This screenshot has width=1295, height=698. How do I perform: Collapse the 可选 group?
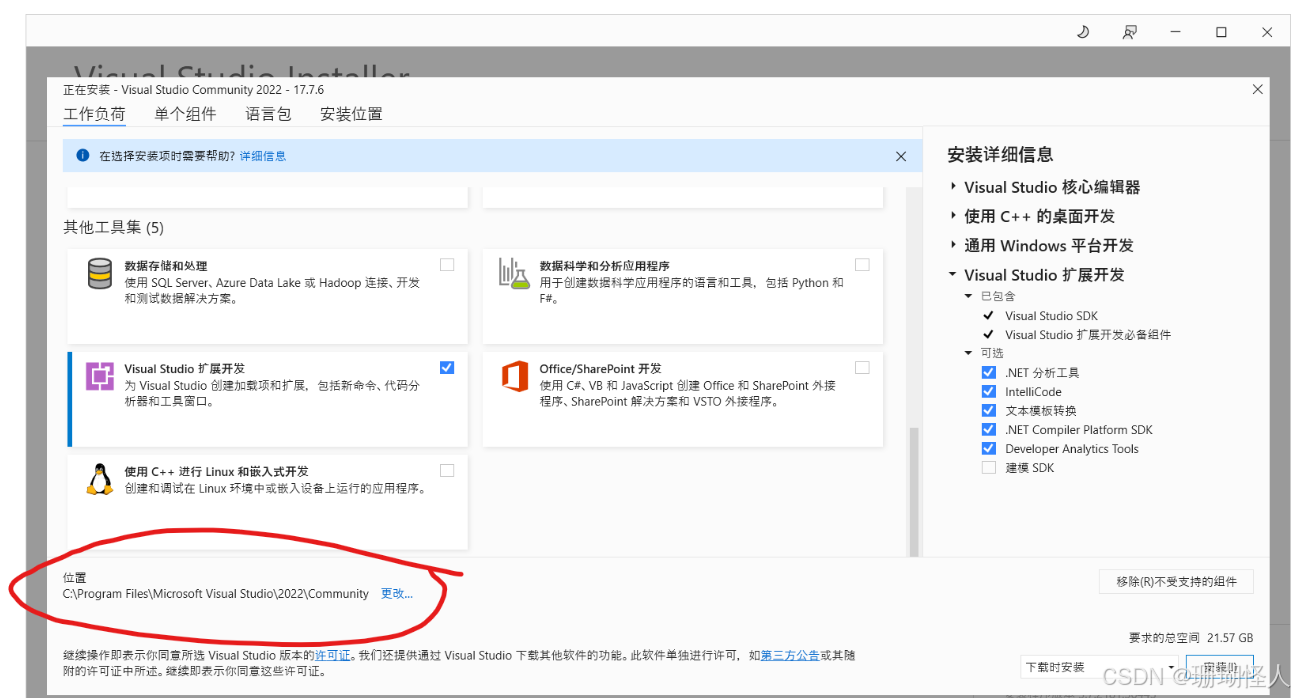click(x=968, y=353)
